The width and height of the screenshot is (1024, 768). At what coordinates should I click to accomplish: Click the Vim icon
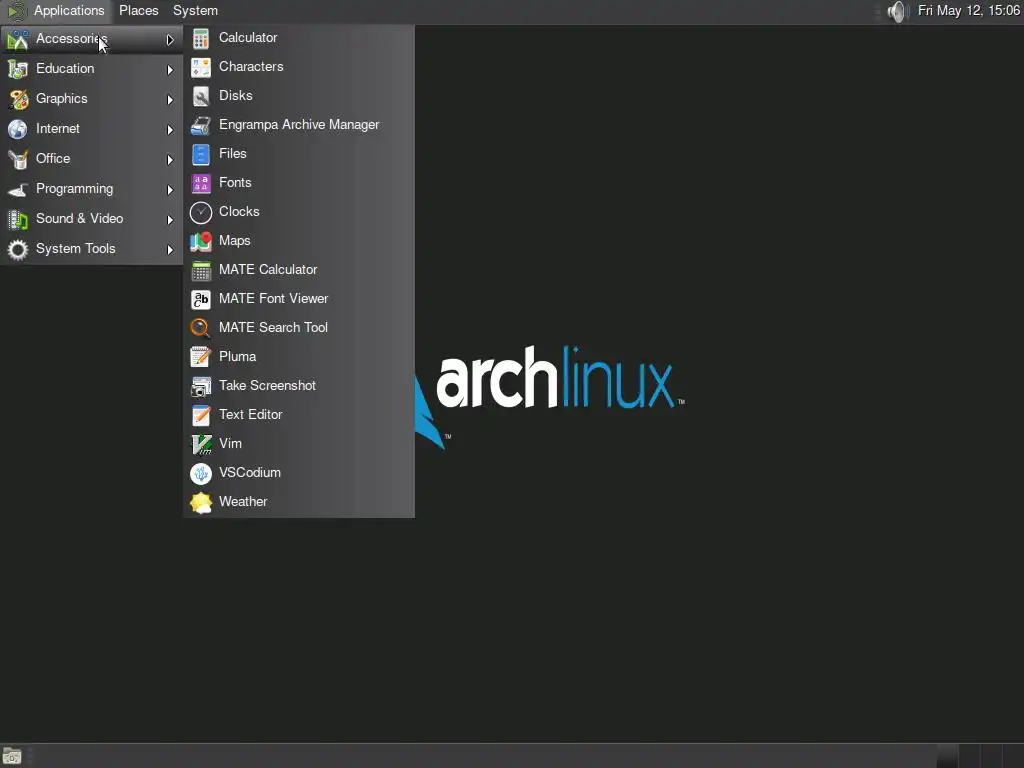click(x=200, y=444)
